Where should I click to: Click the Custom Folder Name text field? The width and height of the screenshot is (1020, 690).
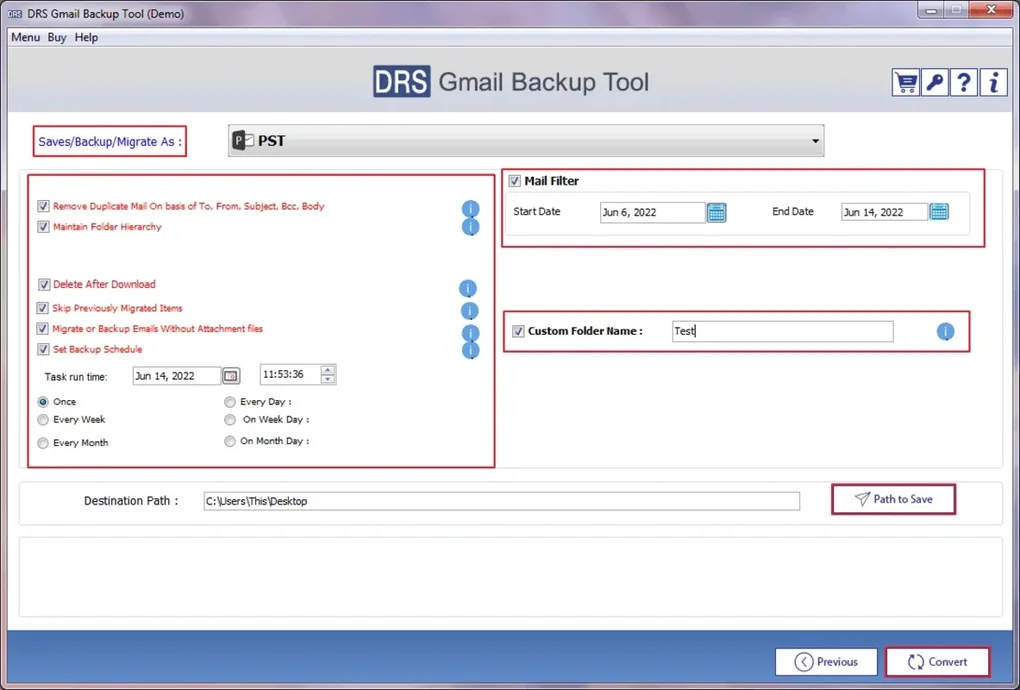[783, 331]
